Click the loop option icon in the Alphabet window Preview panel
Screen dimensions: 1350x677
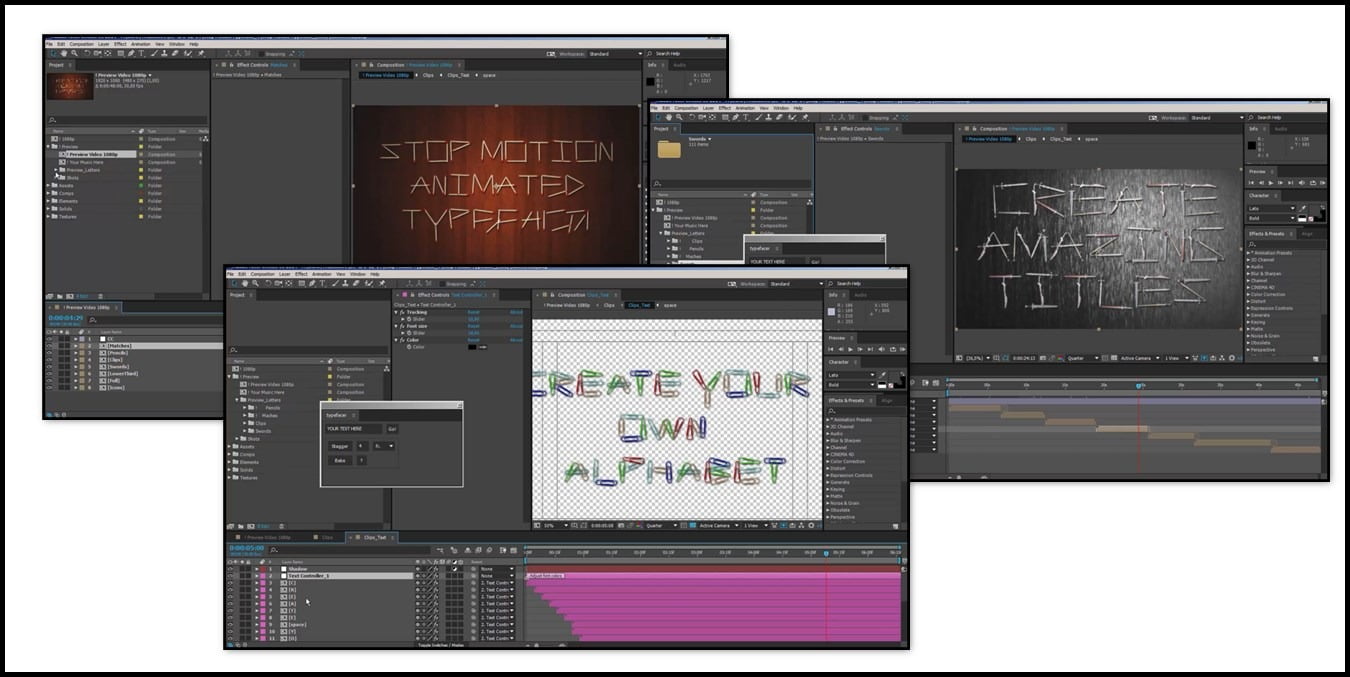click(x=893, y=349)
